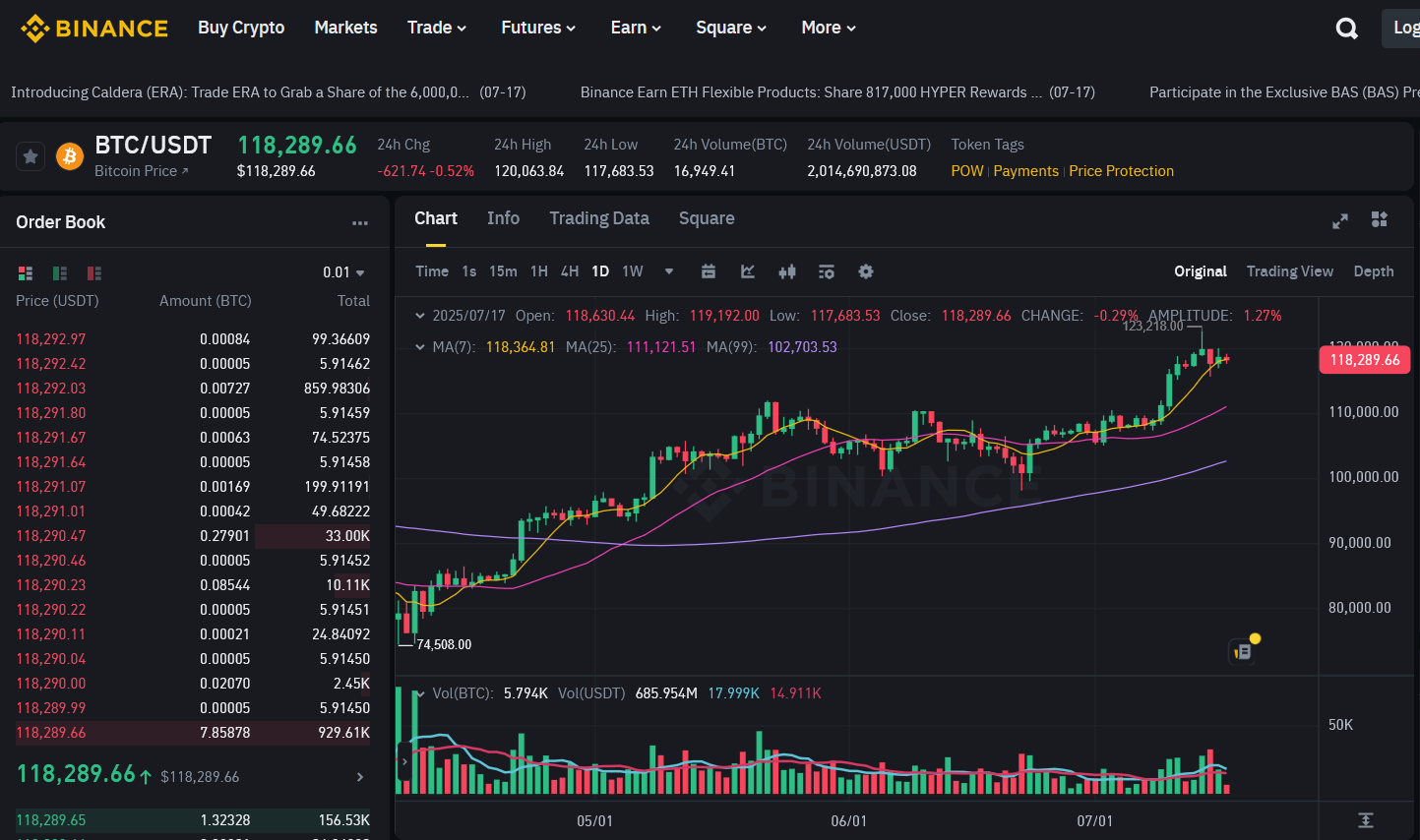This screenshot has width=1420, height=840.
Task: Select the 118,289.66 sell order row
Action: click(193, 733)
